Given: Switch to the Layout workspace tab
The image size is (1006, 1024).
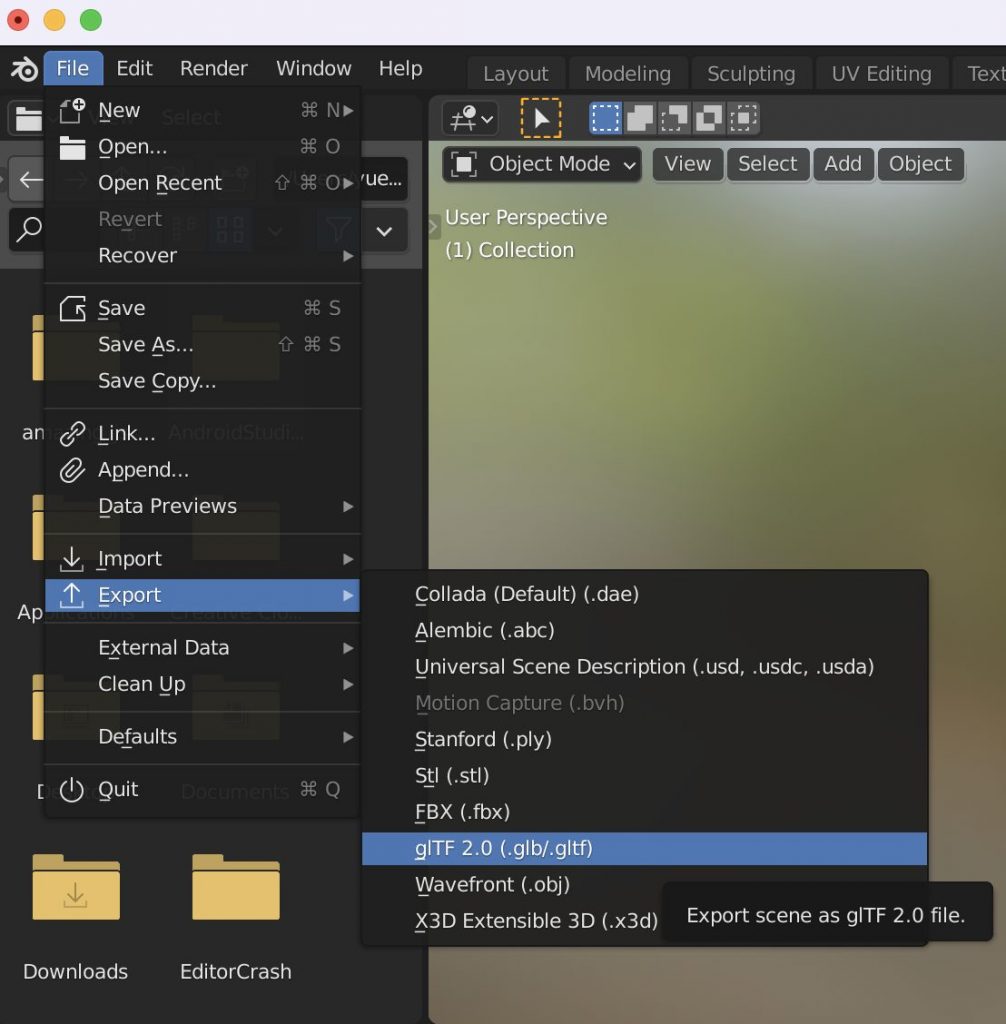Looking at the screenshot, I should (x=516, y=74).
